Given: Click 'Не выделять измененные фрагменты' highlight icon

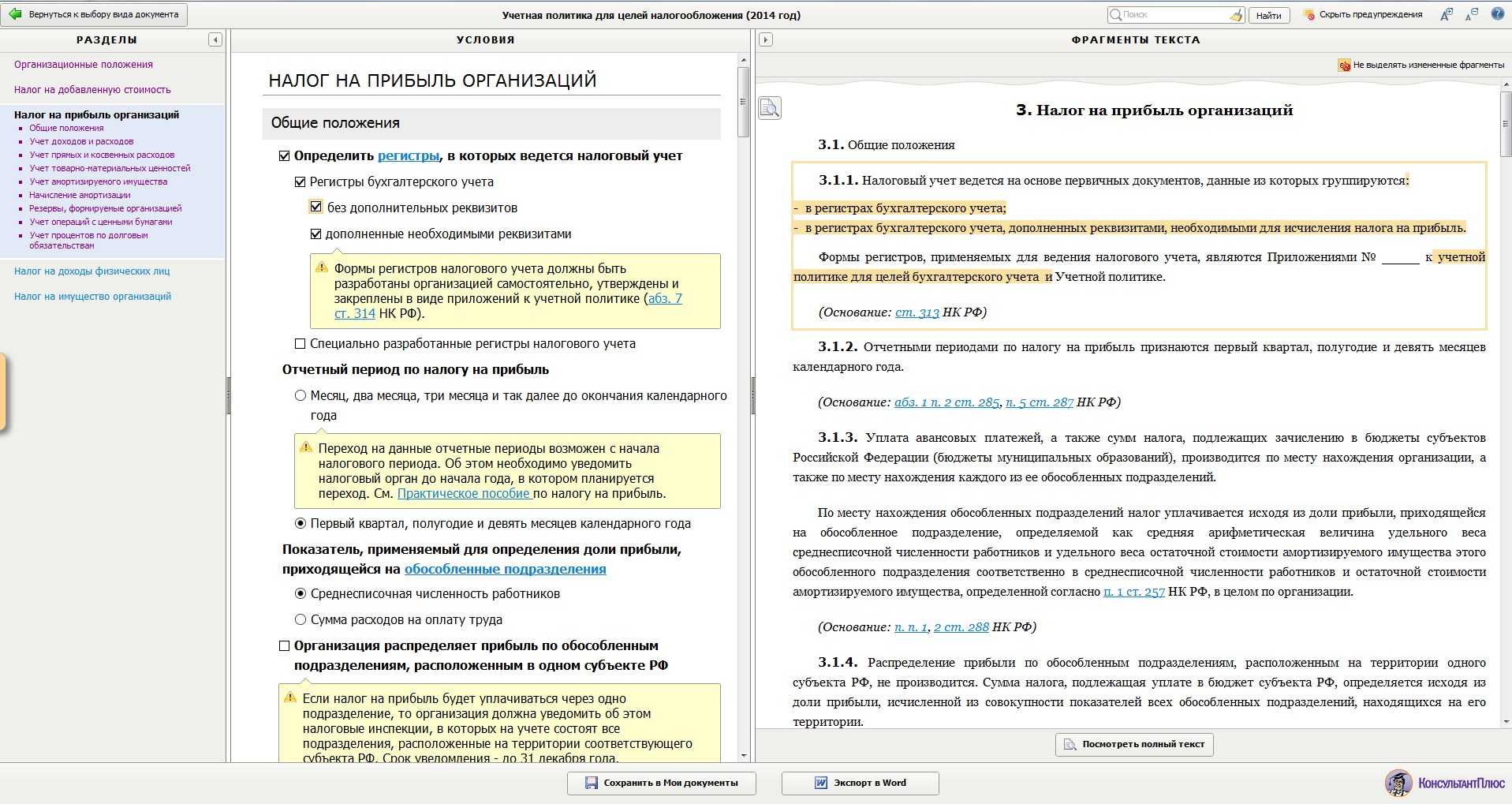Looking at the screenshot, I should (x=1344, y=65).
